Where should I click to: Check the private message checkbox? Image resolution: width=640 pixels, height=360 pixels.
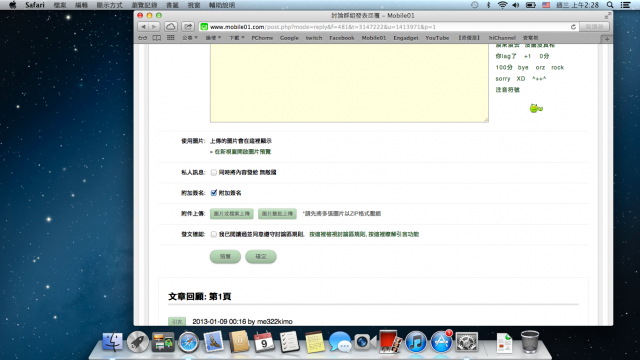click(213, 172)
